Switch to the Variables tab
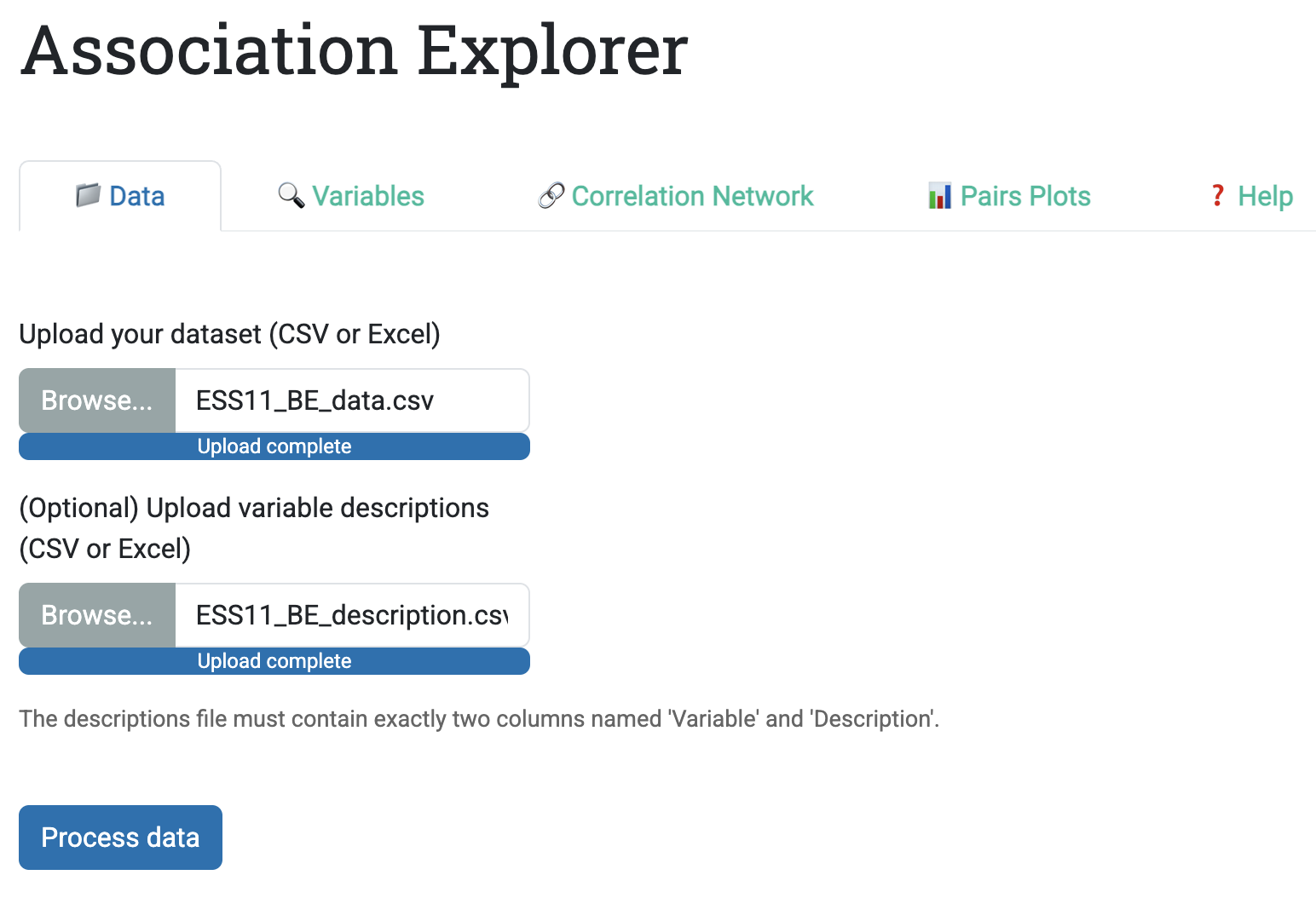 pos(367,196)
